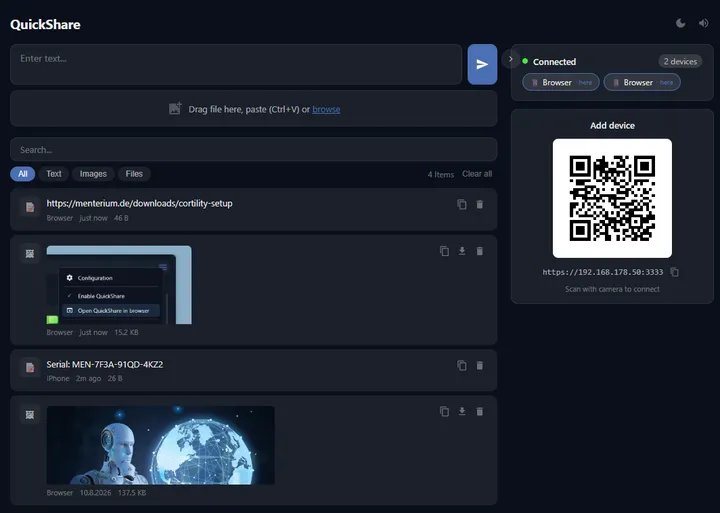Copy the Configuration screenshot image
Image resolution: width=720 pixels, height=513 pixels.
pyautogui.click(x=444, y=251)
